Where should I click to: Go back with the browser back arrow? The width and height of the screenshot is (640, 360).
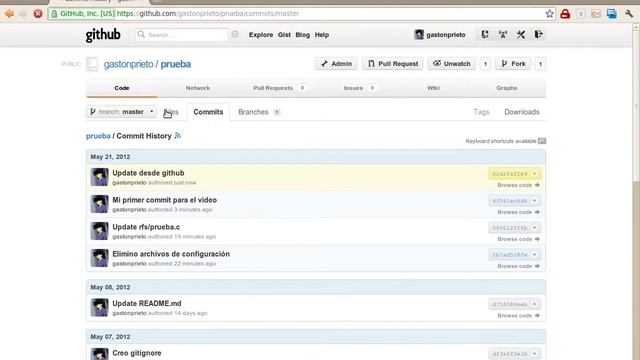(x=9, y=13)
